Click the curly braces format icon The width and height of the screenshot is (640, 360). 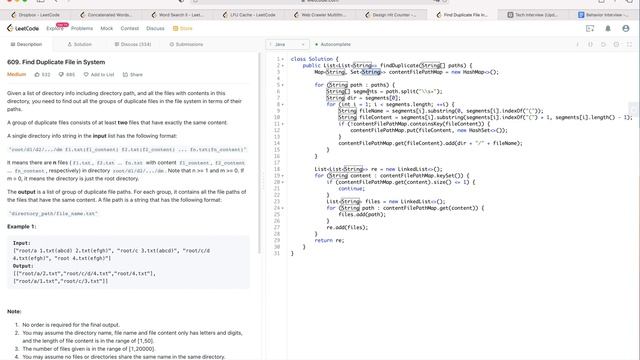(590, 44)
